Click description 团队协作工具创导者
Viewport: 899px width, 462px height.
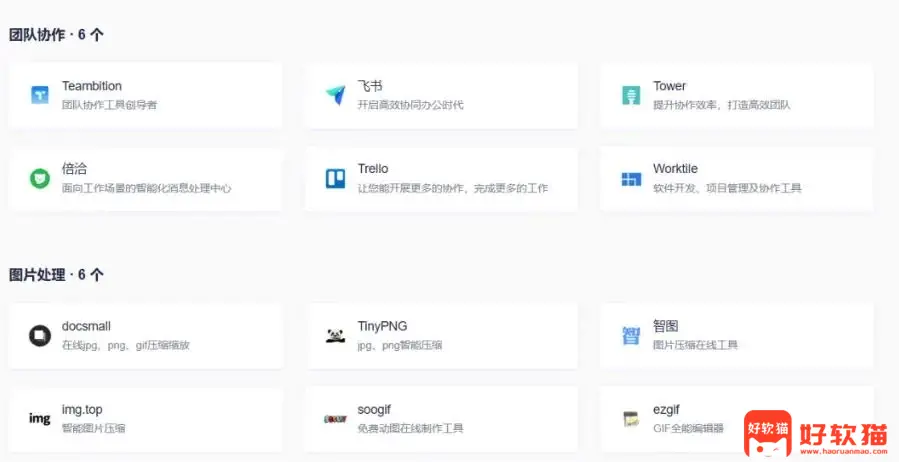point(110,105)
